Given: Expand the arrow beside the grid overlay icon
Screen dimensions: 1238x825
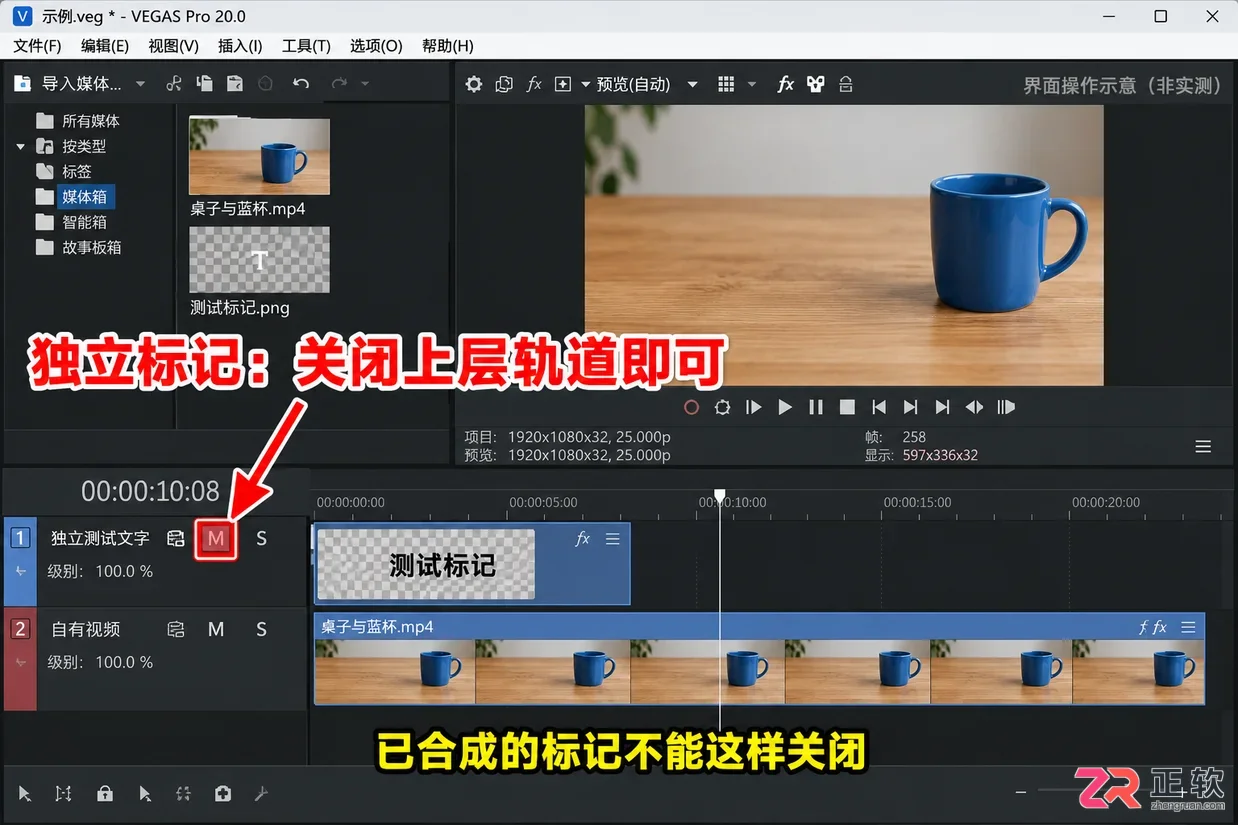Looking at the screenshot, I should (752, 84).
